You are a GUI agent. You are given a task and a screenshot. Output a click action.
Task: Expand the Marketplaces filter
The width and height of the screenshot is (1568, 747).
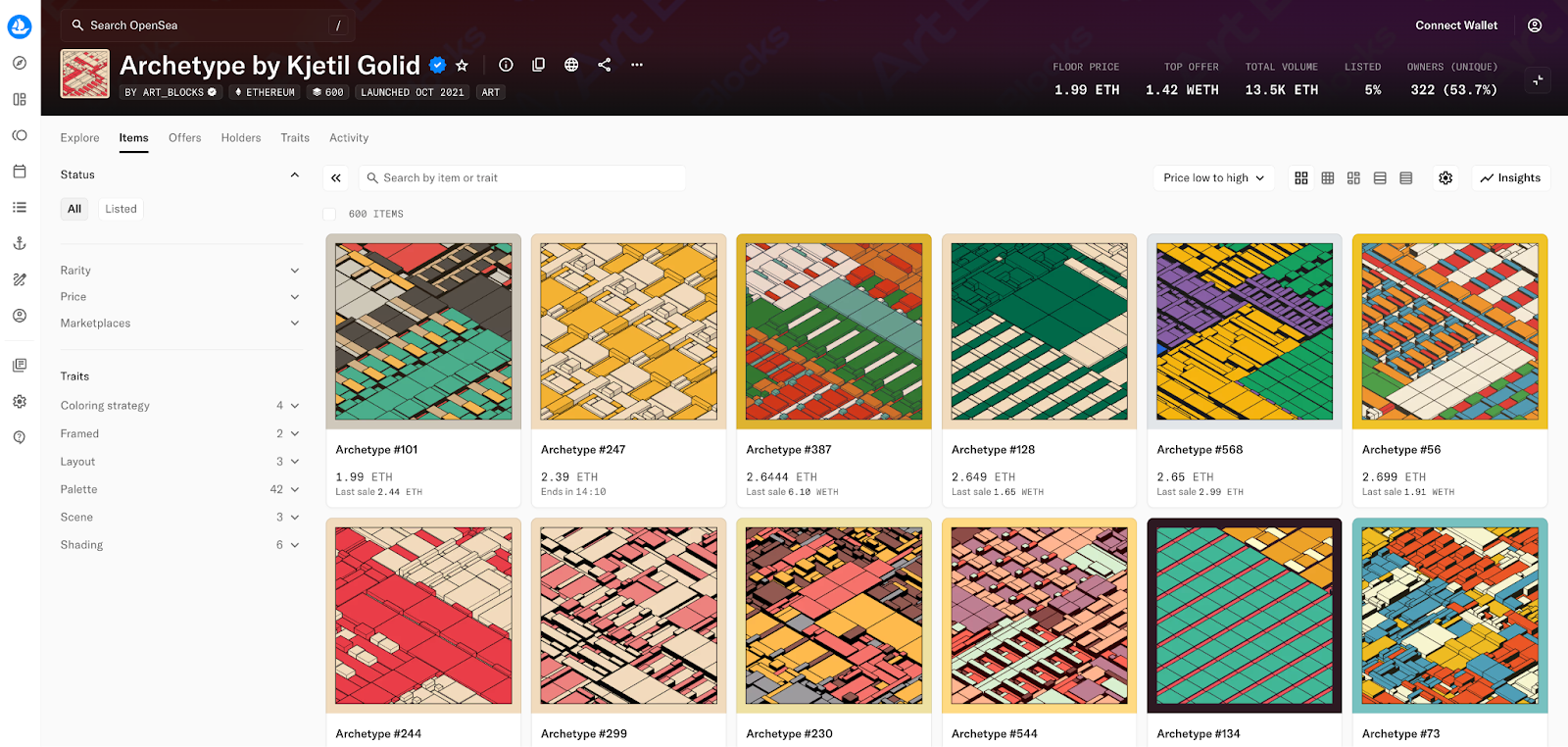tap(181, 324)
